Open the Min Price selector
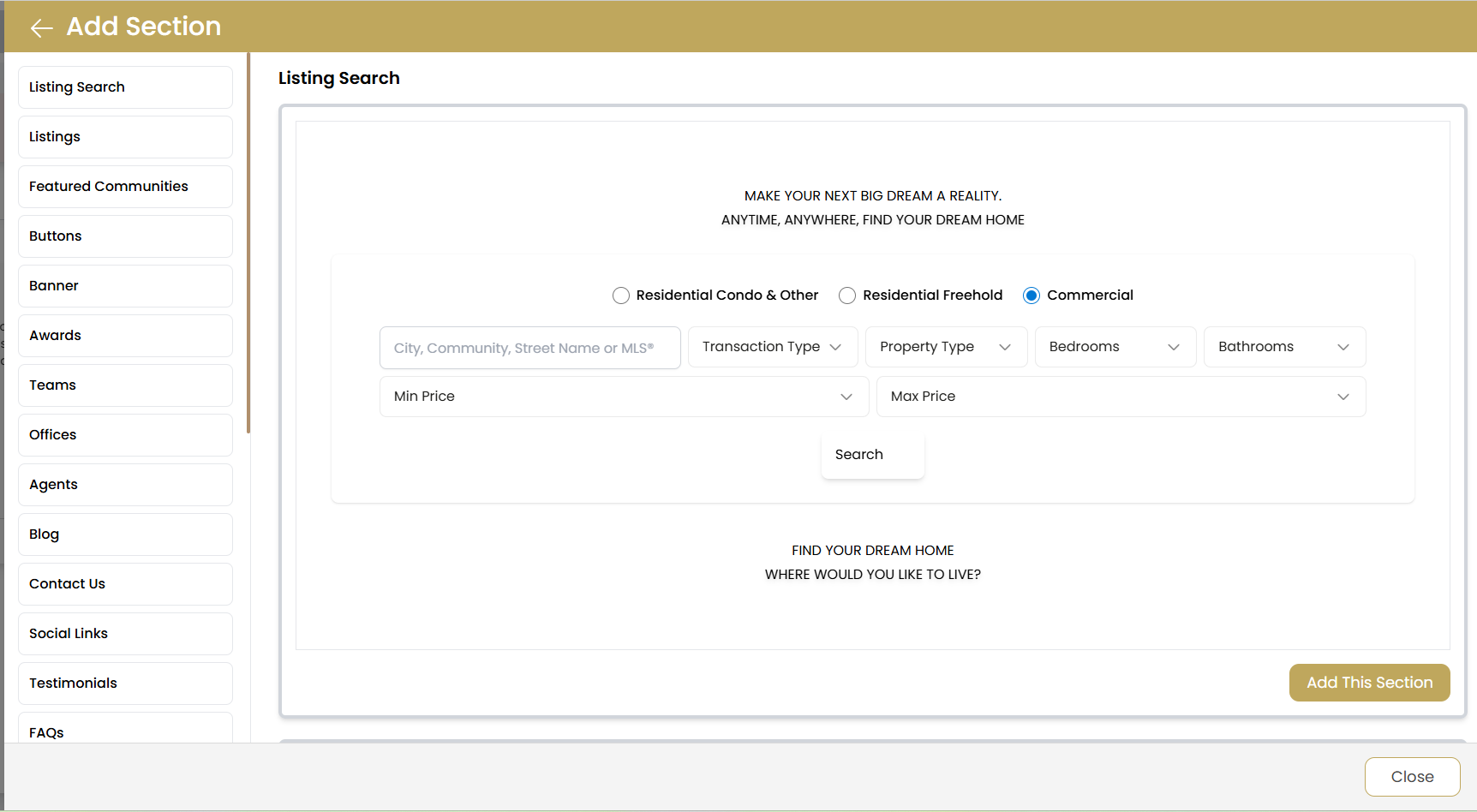This screenshot has width=1477, height=812. tap(623, 396)
